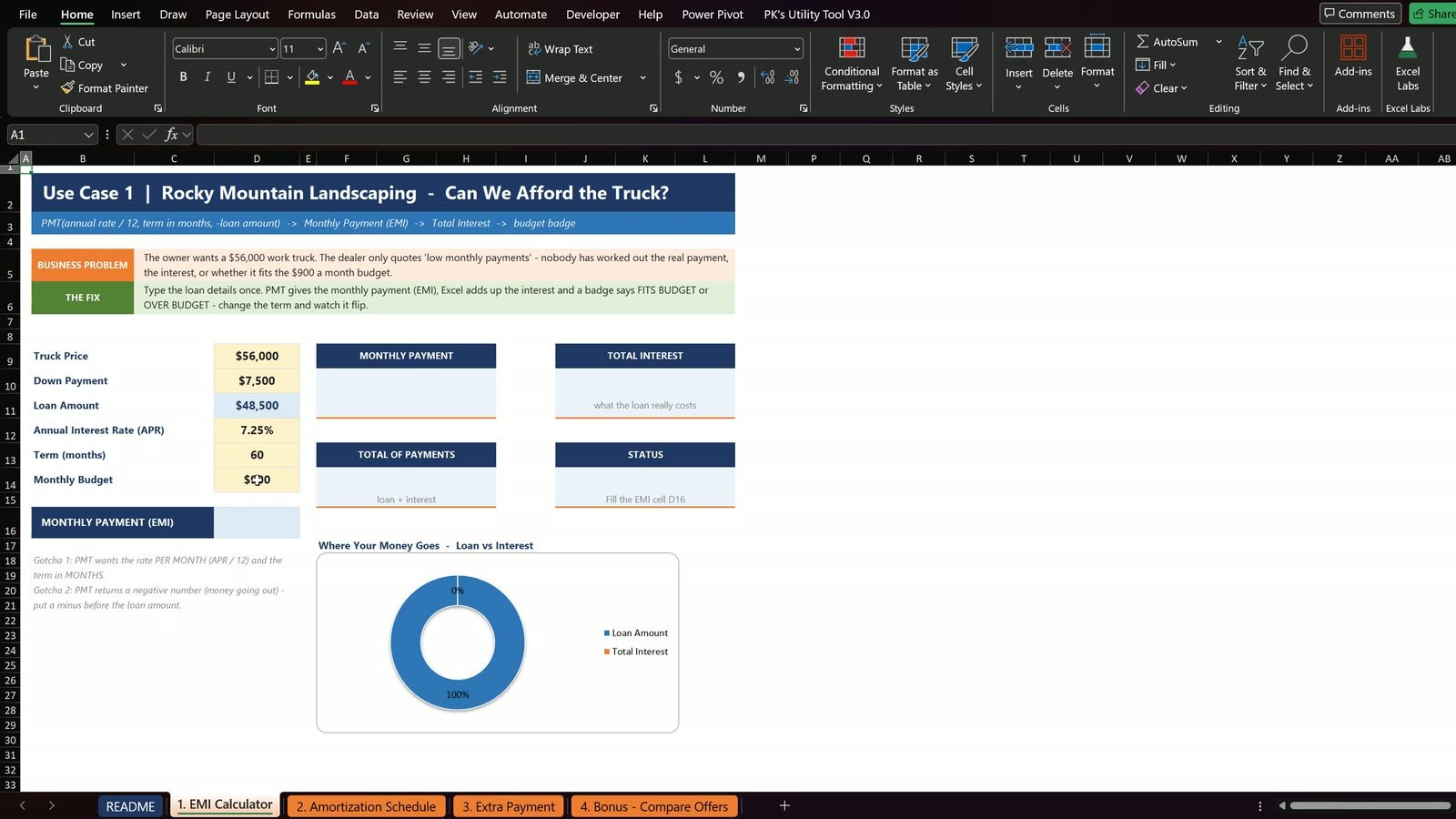Open the Excel Labs add-in
Screen dimensions: 1456x819
(x=1408, y=64)
